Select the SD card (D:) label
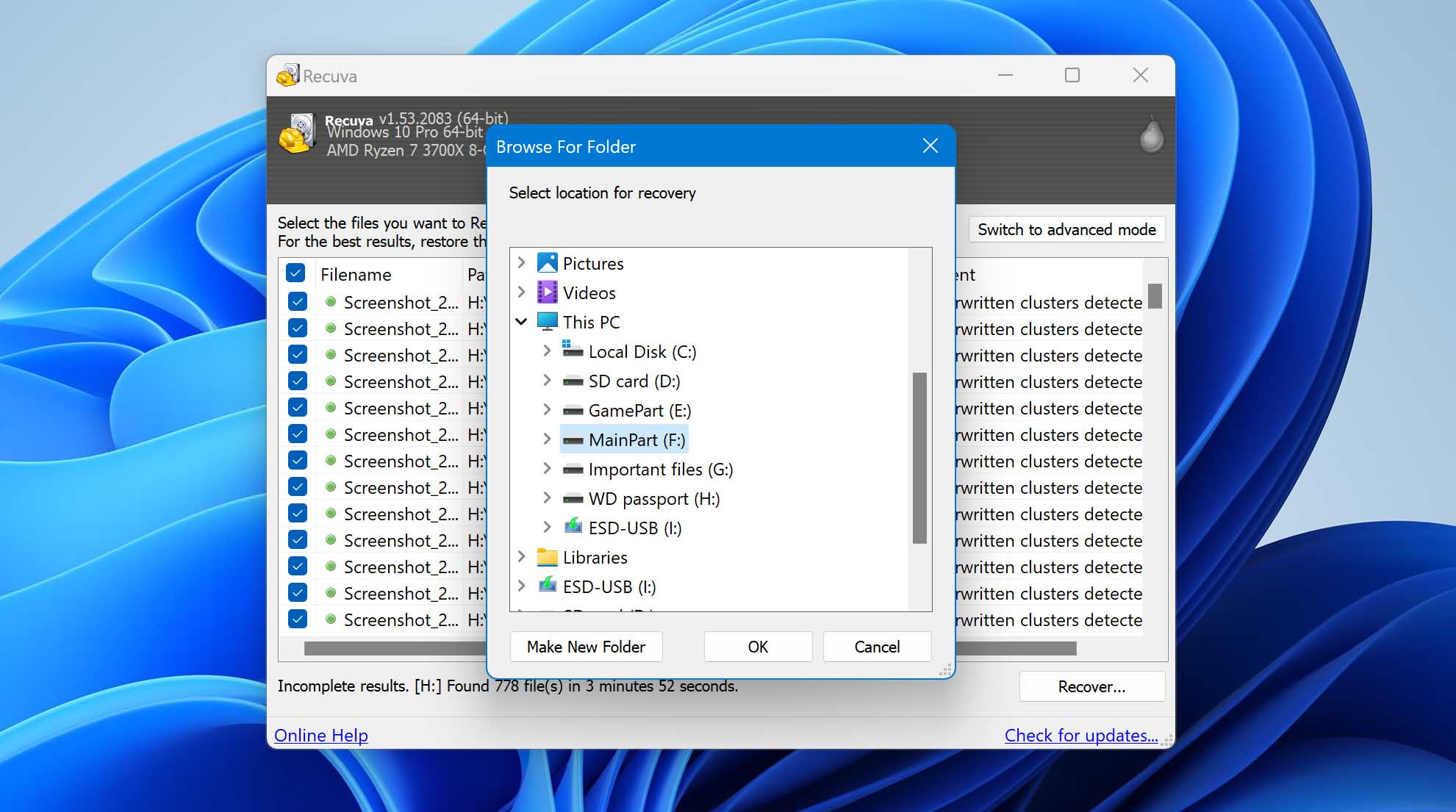Image resolution: width=1456 pixels, height=812 pixels. tap(634, 381)
